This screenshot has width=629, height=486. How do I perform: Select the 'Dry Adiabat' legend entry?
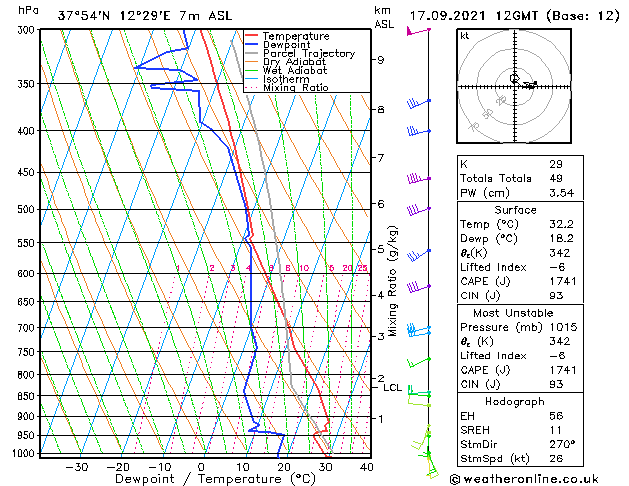click(294, 62)
